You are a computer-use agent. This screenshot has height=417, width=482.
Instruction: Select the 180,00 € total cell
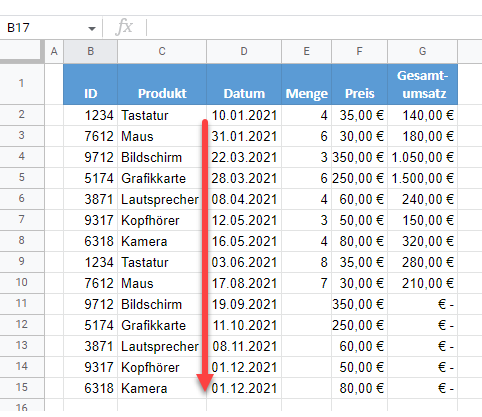[422, 136]
